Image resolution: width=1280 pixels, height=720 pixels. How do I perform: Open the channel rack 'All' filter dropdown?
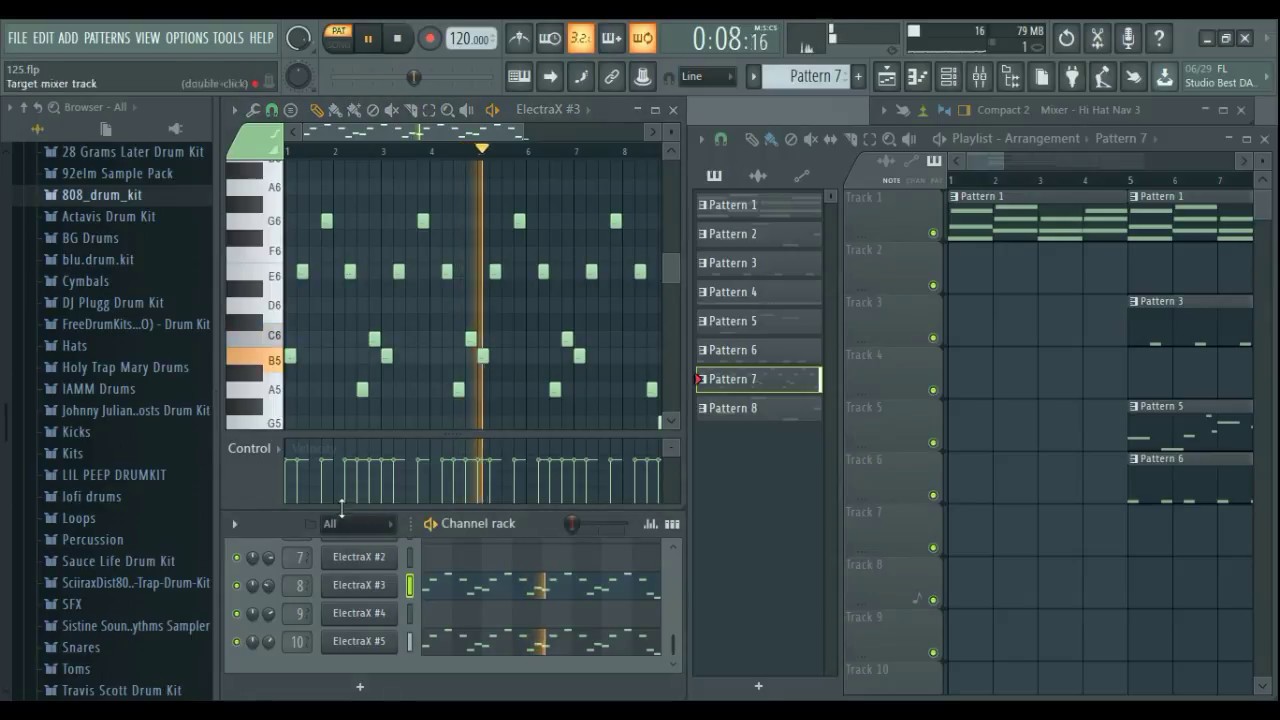pyautogui.click(x=358, y=524)
